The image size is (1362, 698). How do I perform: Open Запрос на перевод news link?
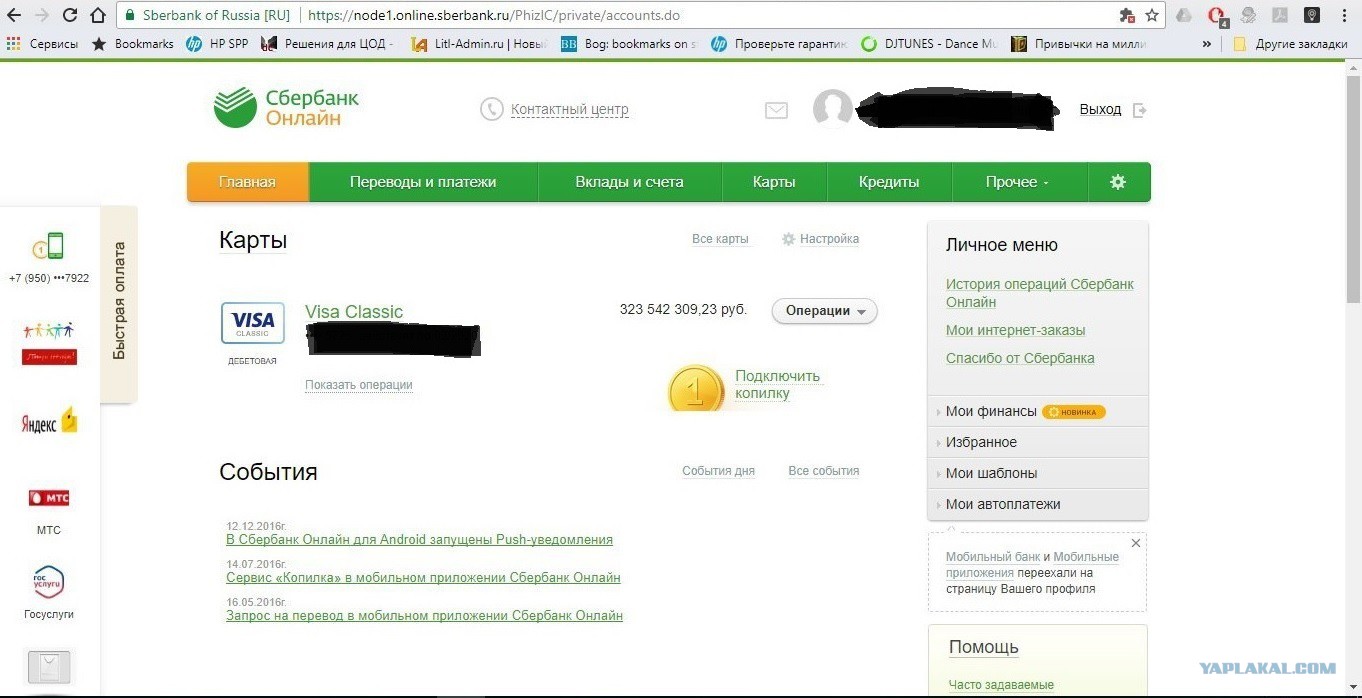point(425,616)
